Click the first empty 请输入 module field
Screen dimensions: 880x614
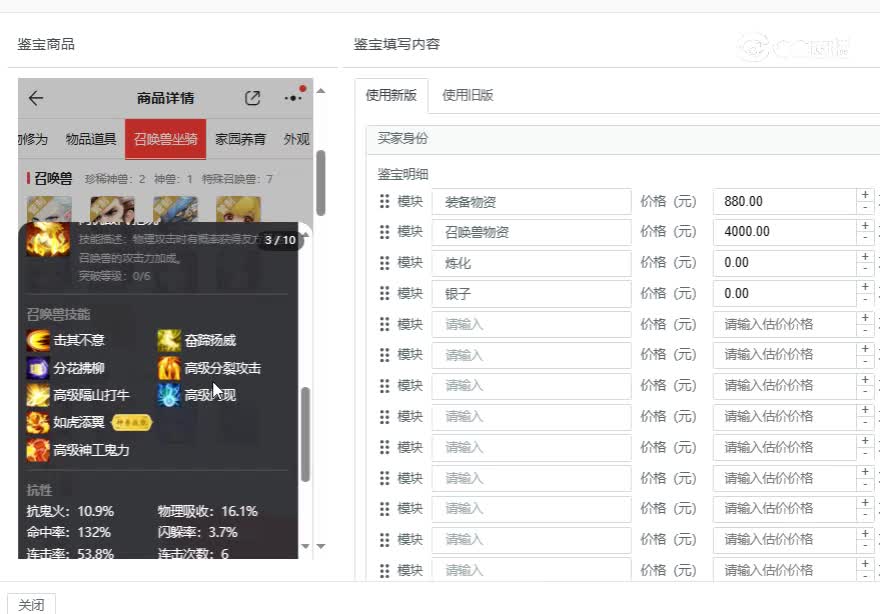tap(531, 324)
